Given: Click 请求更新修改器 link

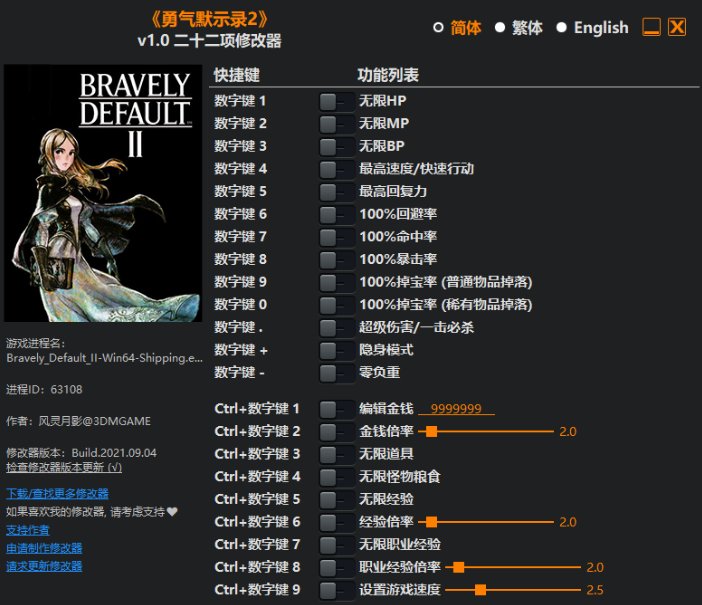Looking at the screenshot, I should [x=44, y=566].
